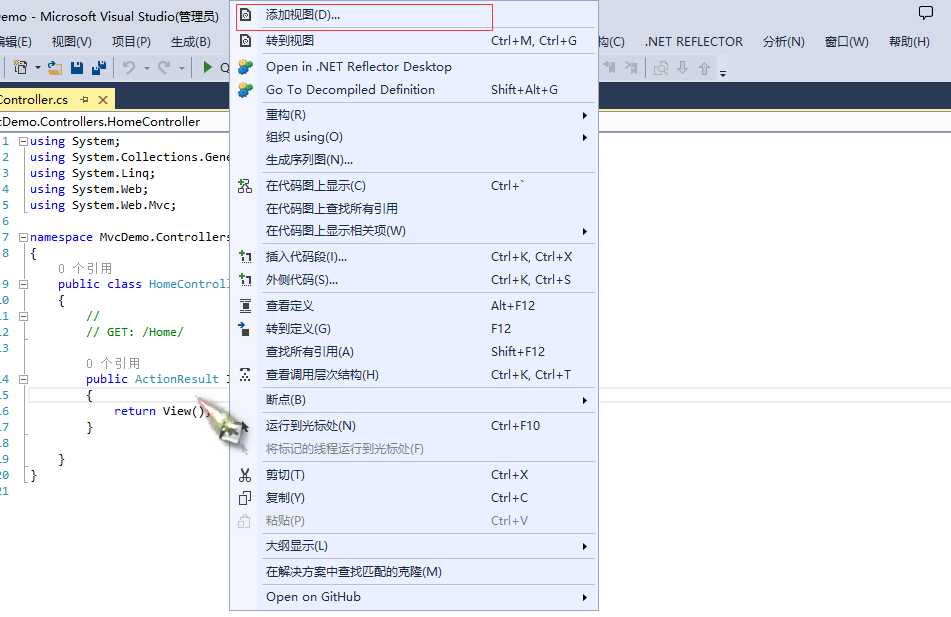This screenshot has width=951, height=617.
Task: Open the 生成(B) menu
Action: click(190, 42)
